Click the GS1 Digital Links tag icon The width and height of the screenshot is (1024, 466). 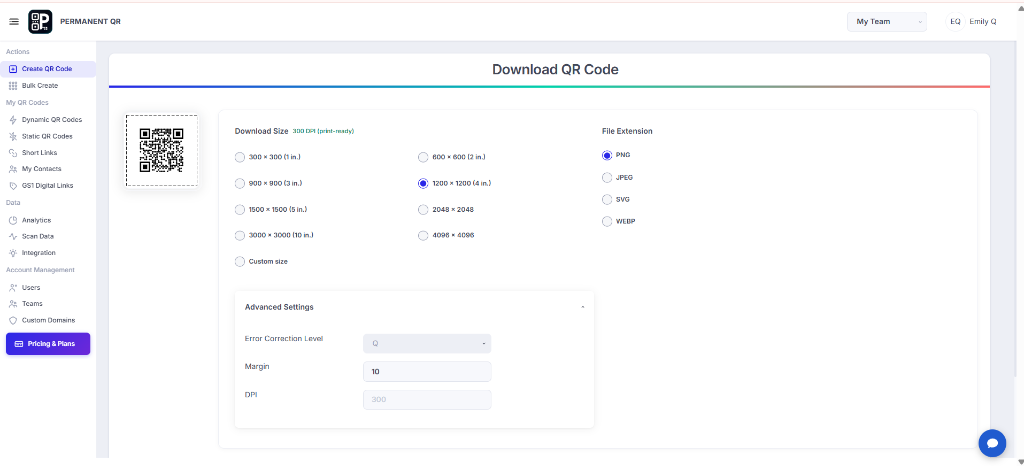(13, 186)
